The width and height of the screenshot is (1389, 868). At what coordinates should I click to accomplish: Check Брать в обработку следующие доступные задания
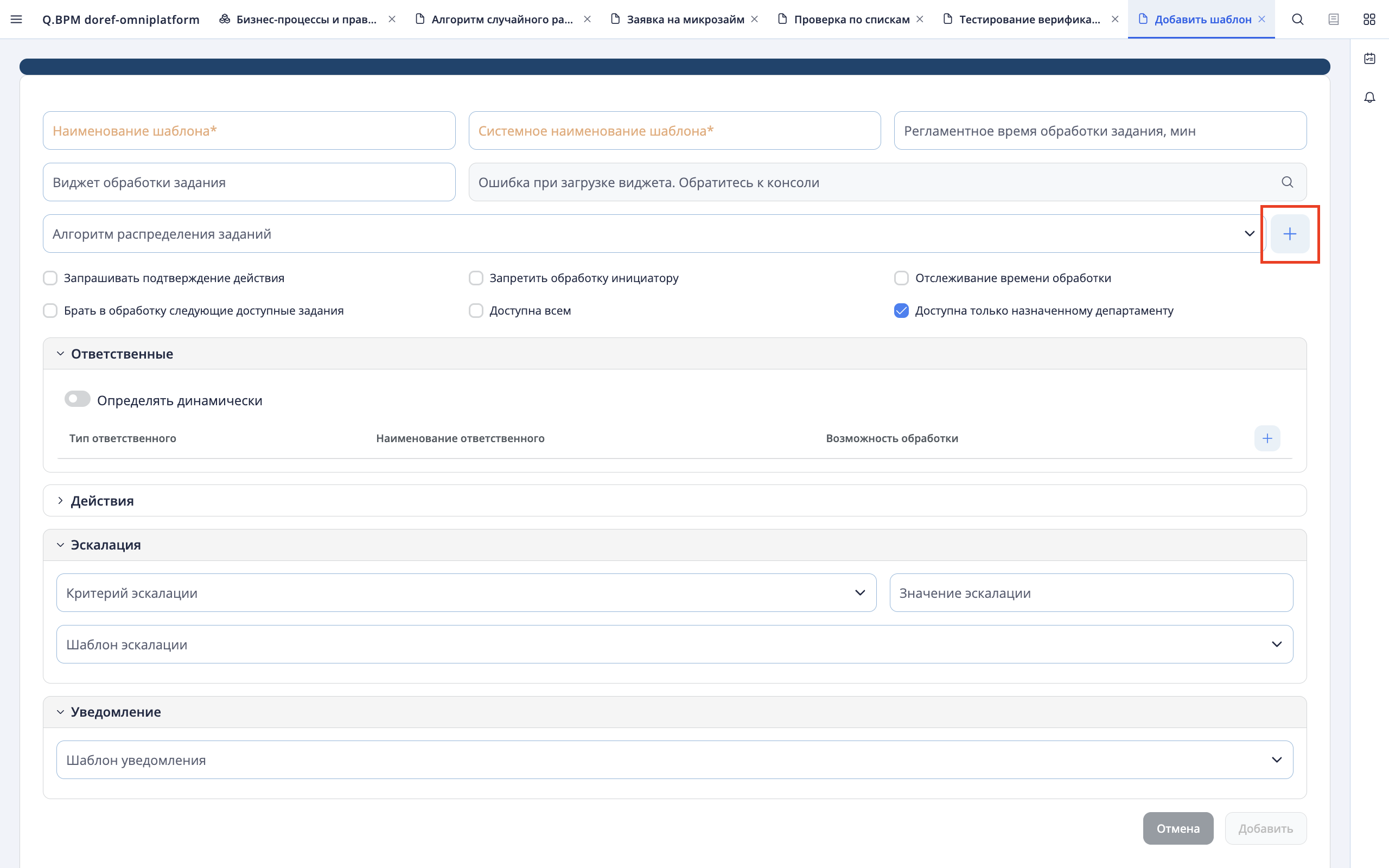coord(50,310)
